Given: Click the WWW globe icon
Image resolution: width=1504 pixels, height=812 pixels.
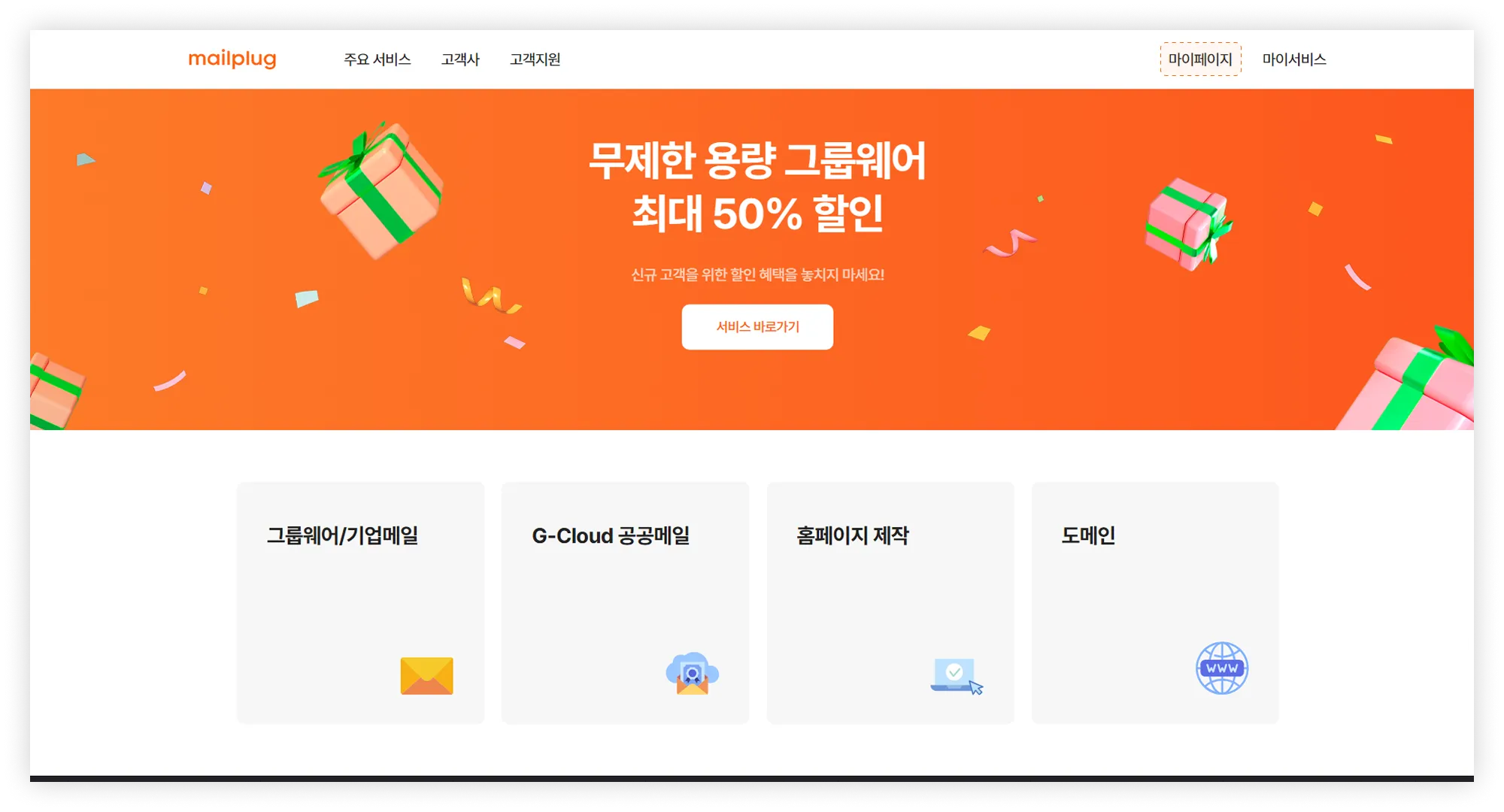Looking at the screenshot, I should (1222, 668).
